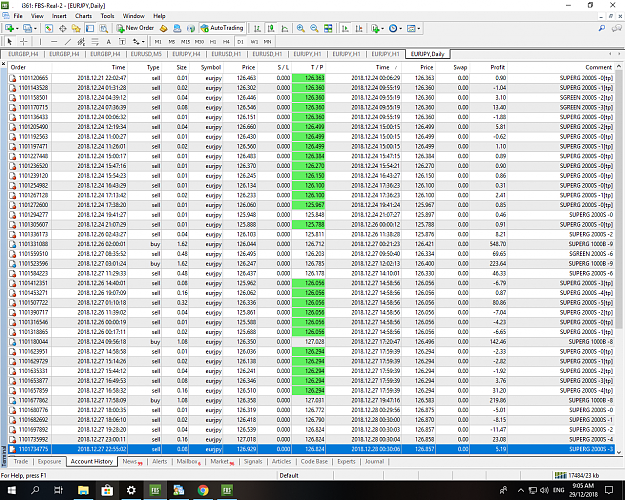The image size is (625, 500).
Task: Expand the Templates dropdown arrow
Action: [419, 29]
